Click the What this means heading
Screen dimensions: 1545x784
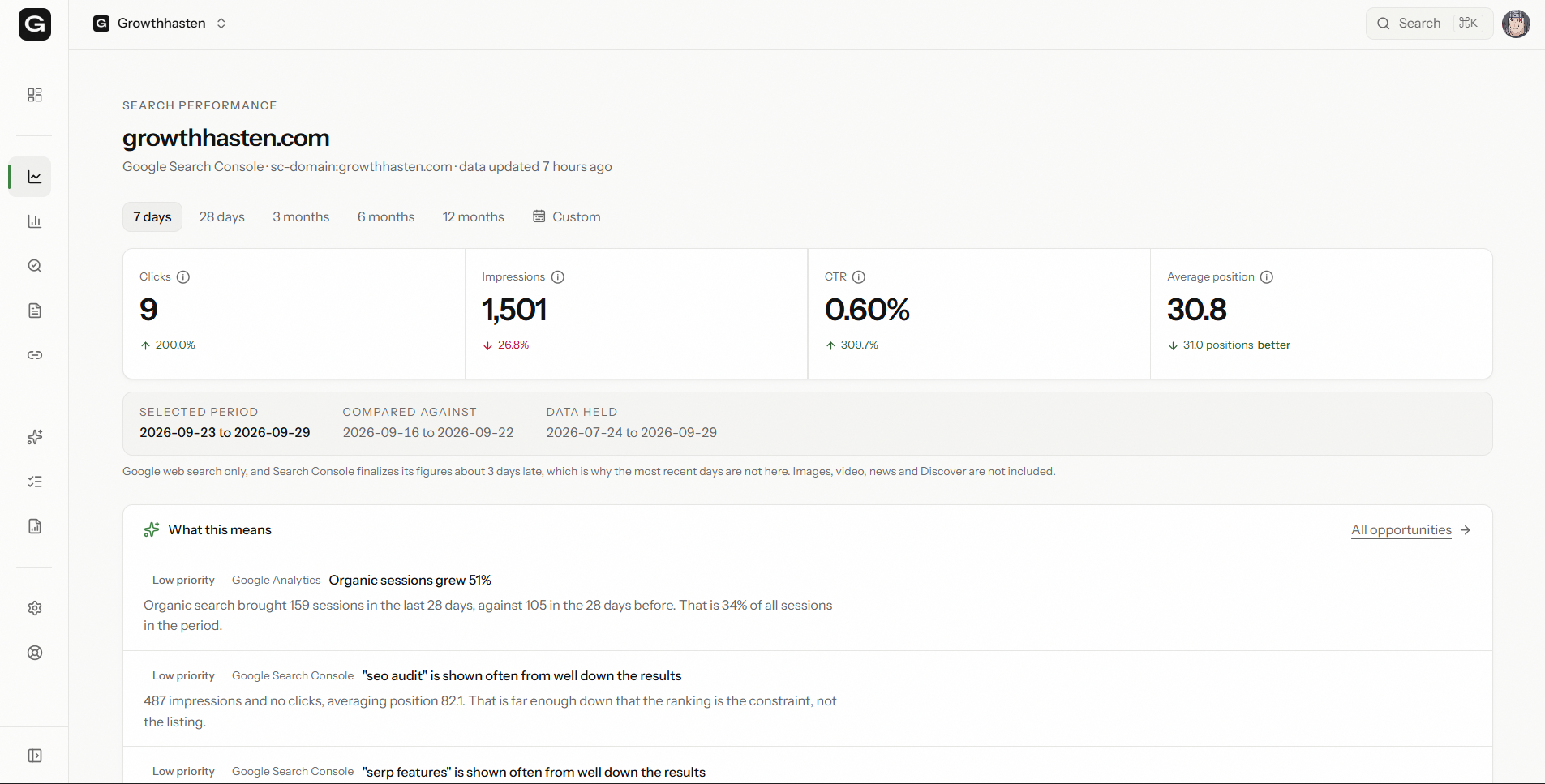pyautogui.click(x=220, y=530)
